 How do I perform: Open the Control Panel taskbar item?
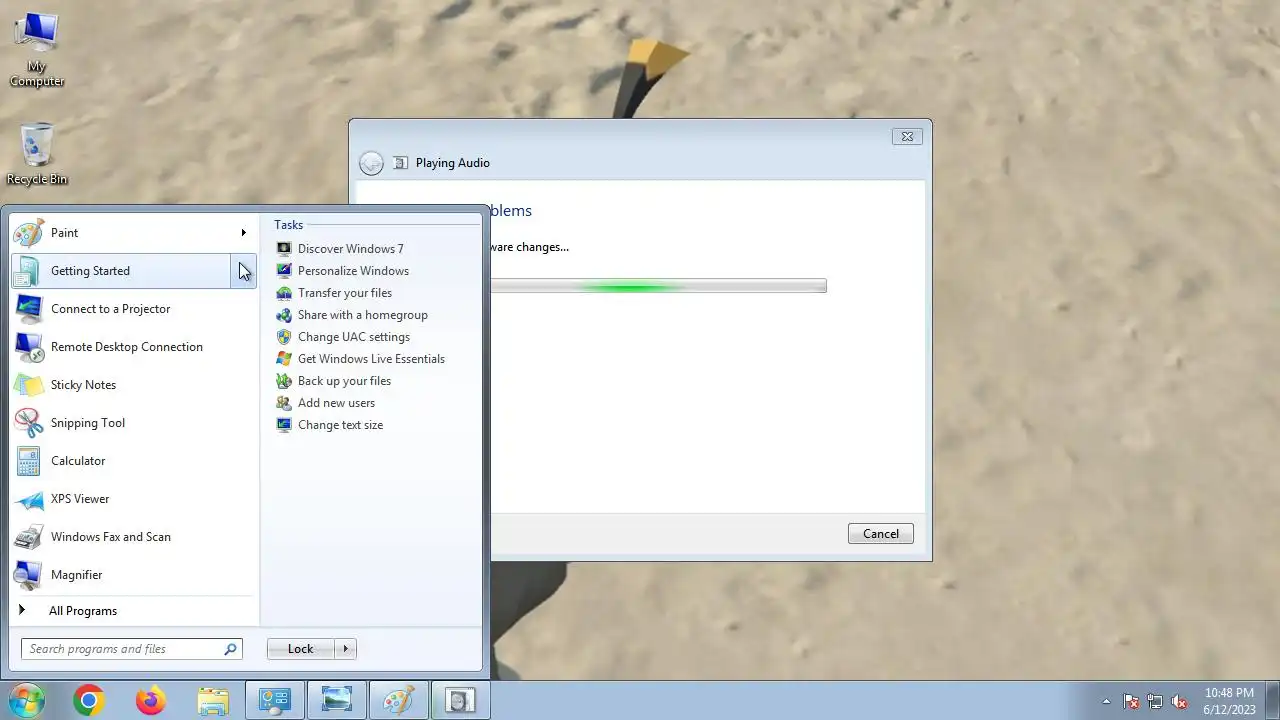274,701
